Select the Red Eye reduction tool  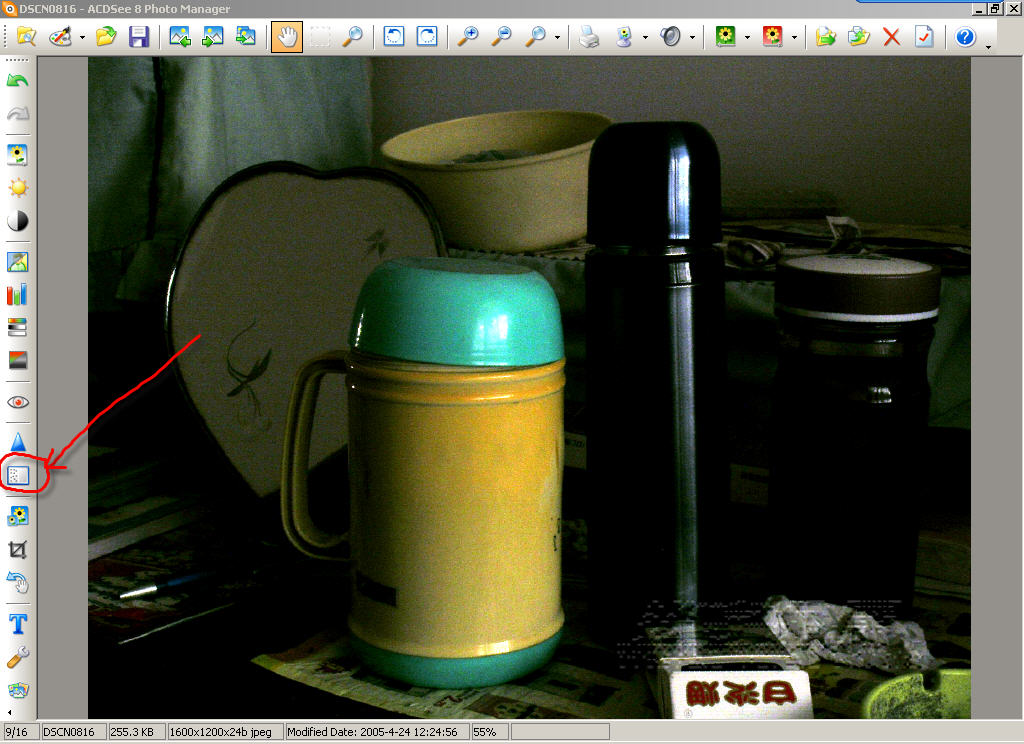18,402
